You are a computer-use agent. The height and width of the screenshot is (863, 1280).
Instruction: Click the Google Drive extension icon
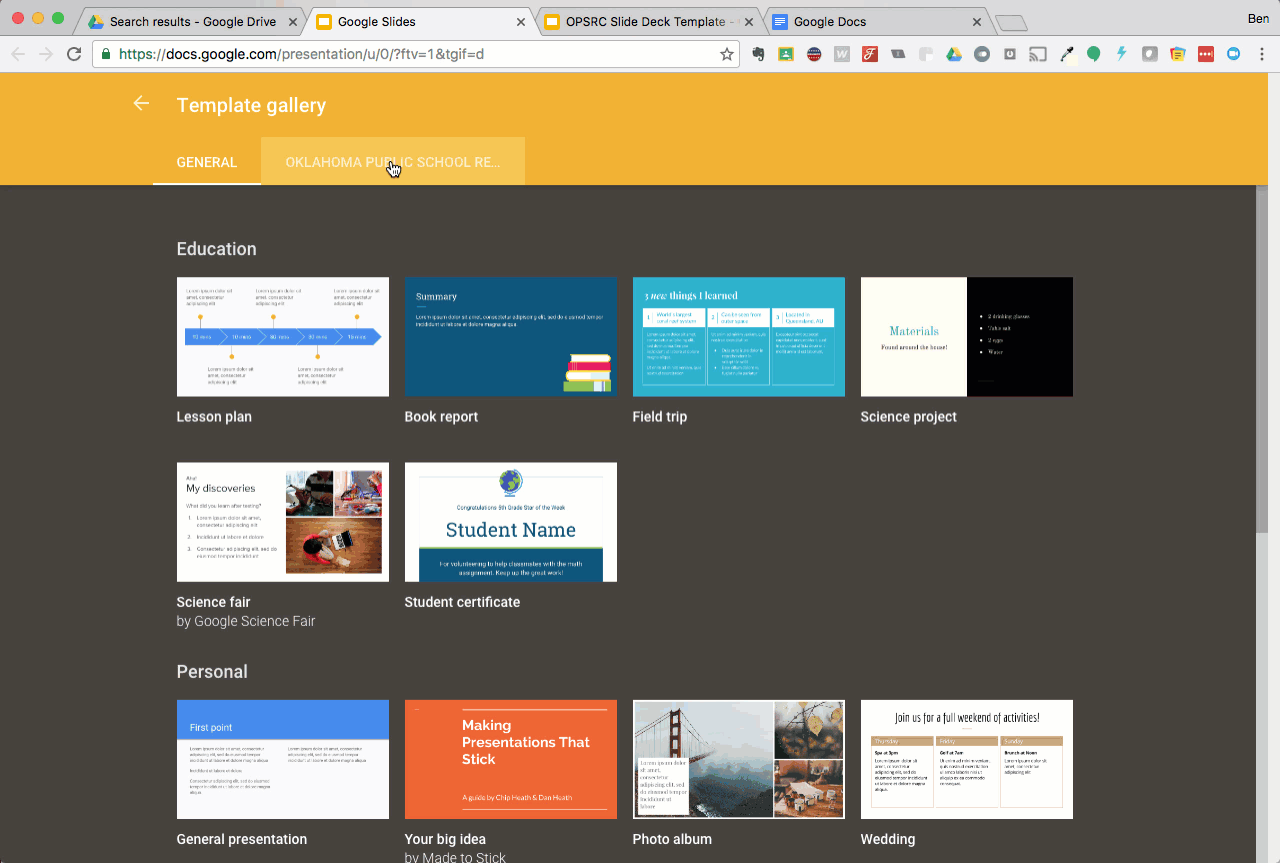click(x=954, y=54)
